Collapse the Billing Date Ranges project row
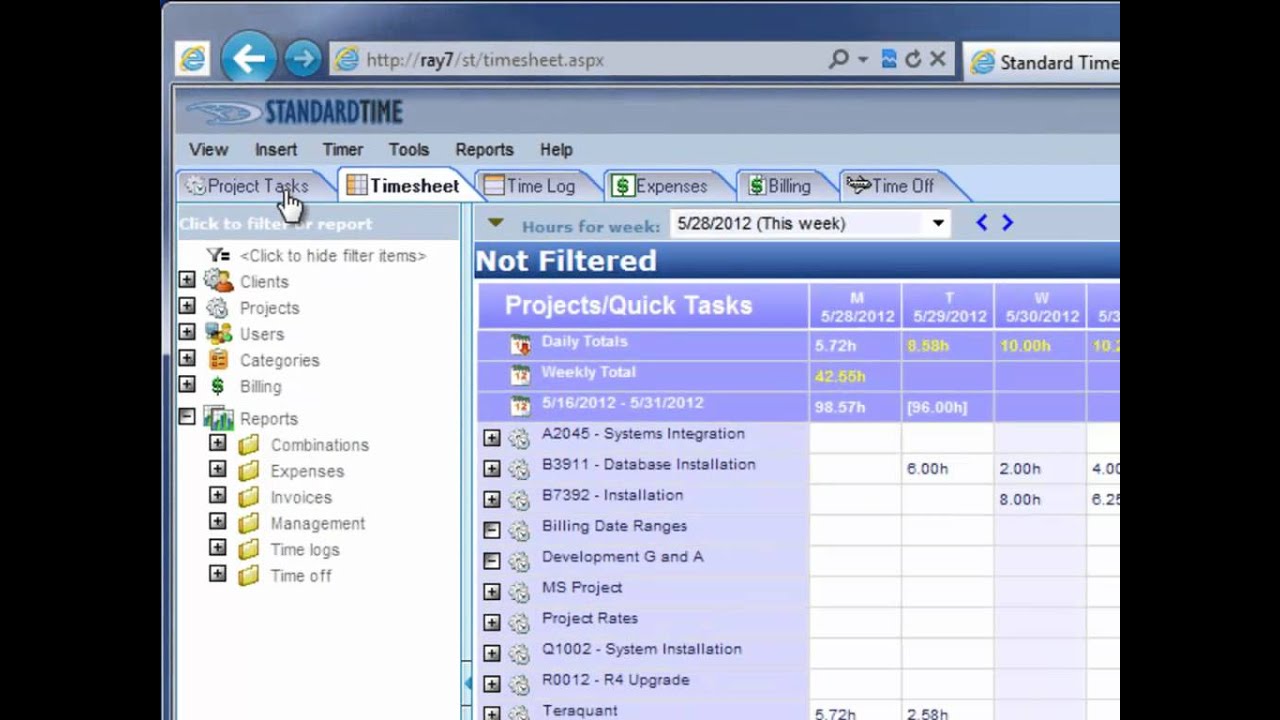The width and height of the screenshot is (1280, 720). point(492,530)
